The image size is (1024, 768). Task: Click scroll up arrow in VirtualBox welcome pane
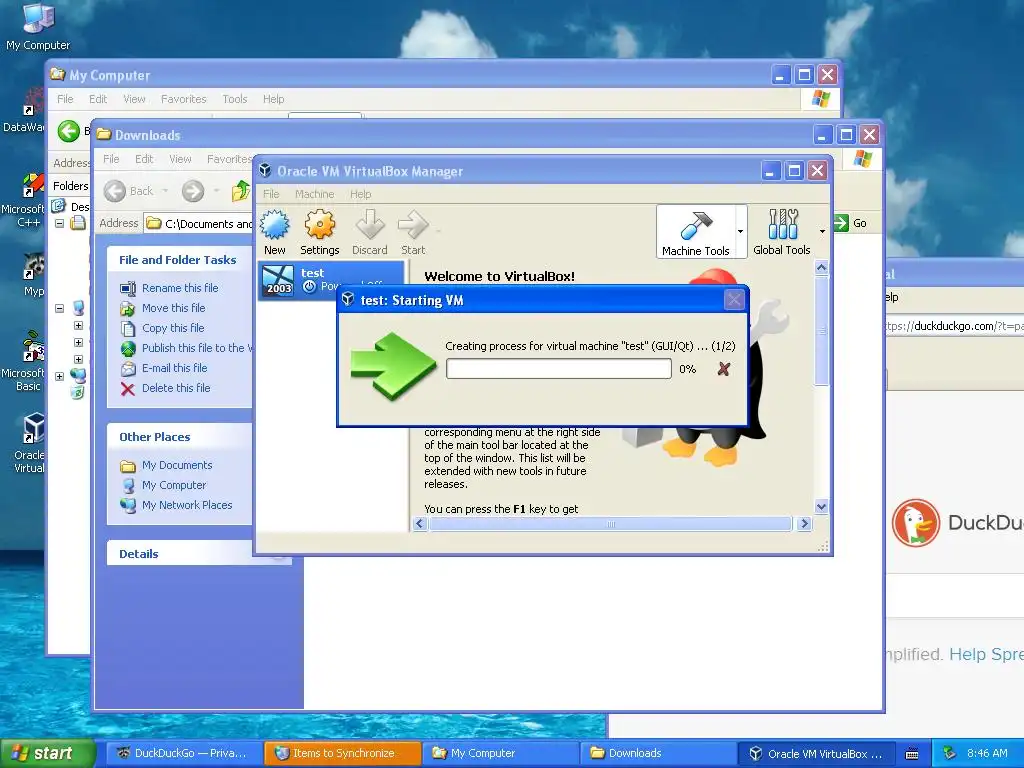coord(822,267)
